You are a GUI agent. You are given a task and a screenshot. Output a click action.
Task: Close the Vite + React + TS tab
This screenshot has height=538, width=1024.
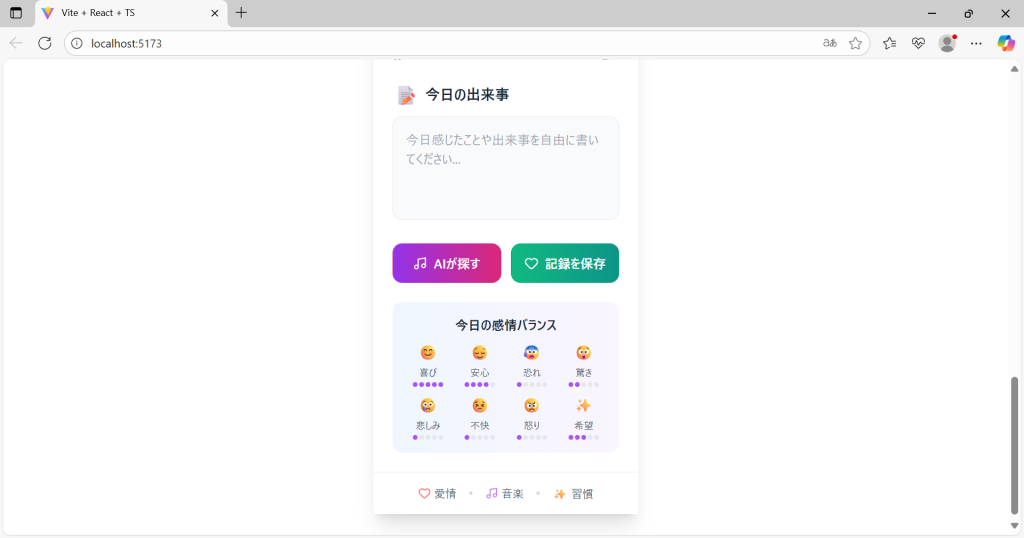click(x=214, y=13)
